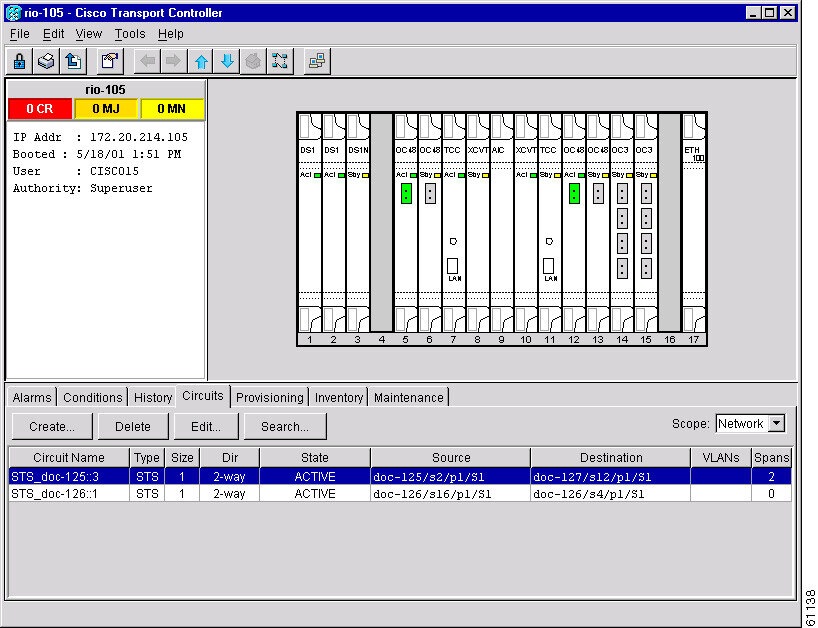Click the red 0 CR alarm indicator
Image resolution: width=818 pixels, height=628 pixels.
pyautogui.click(x=40, y=108)
